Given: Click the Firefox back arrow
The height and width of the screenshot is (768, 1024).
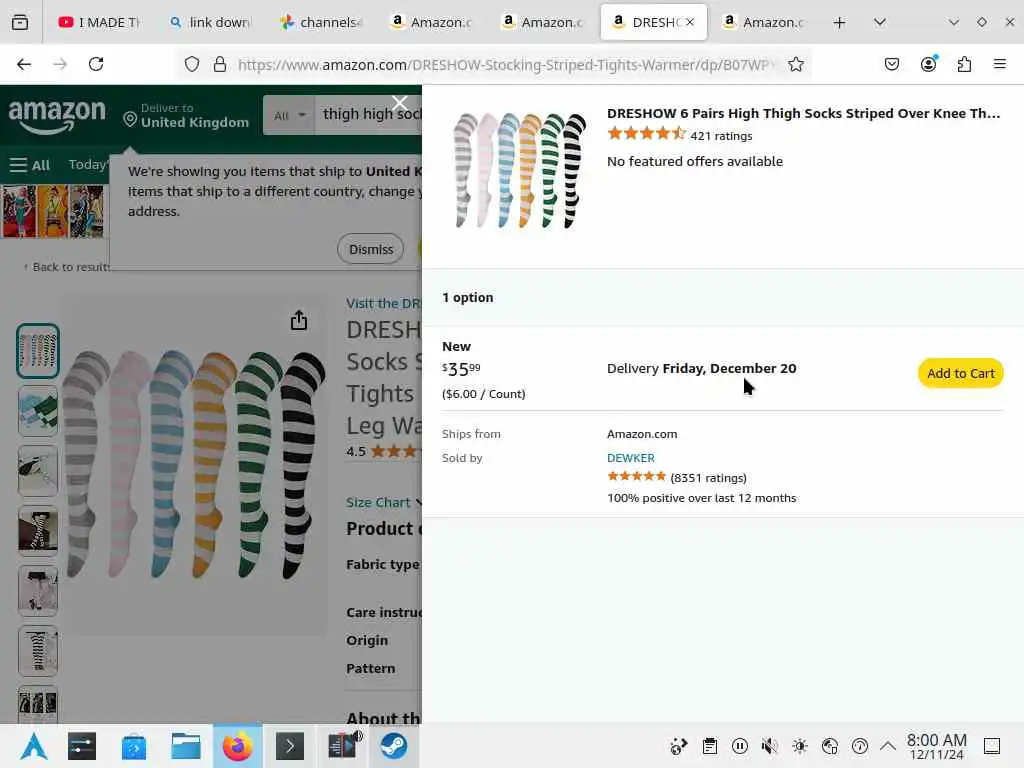Looking at the screenshot, I should tap(24, 64).
